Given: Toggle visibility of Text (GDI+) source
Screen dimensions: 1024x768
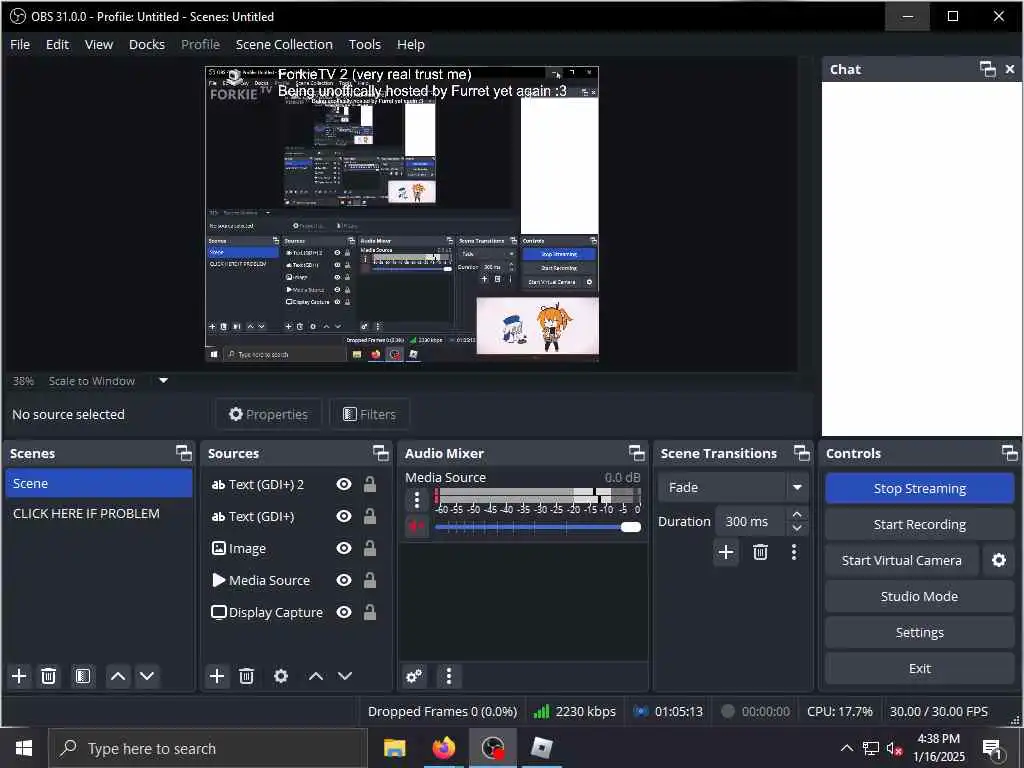Looking at the screenshot, I should [344, 516].
